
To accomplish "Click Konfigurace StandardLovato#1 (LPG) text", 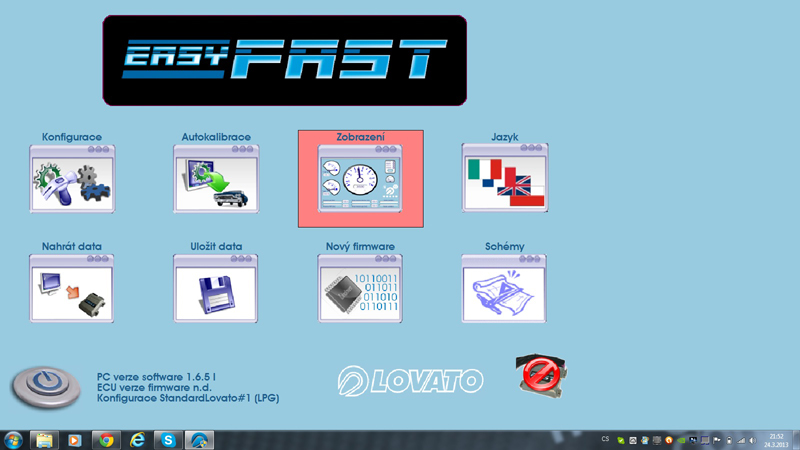I will click(x=188, y=398).
